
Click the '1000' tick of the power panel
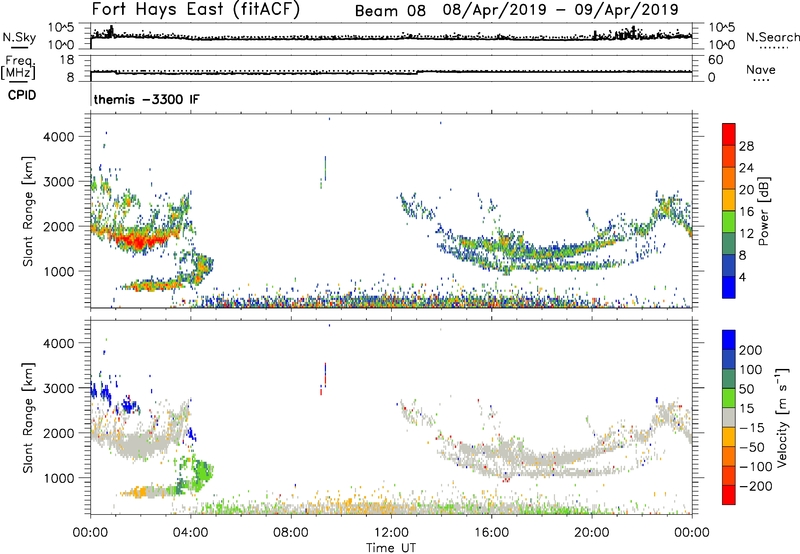point(58,271)
